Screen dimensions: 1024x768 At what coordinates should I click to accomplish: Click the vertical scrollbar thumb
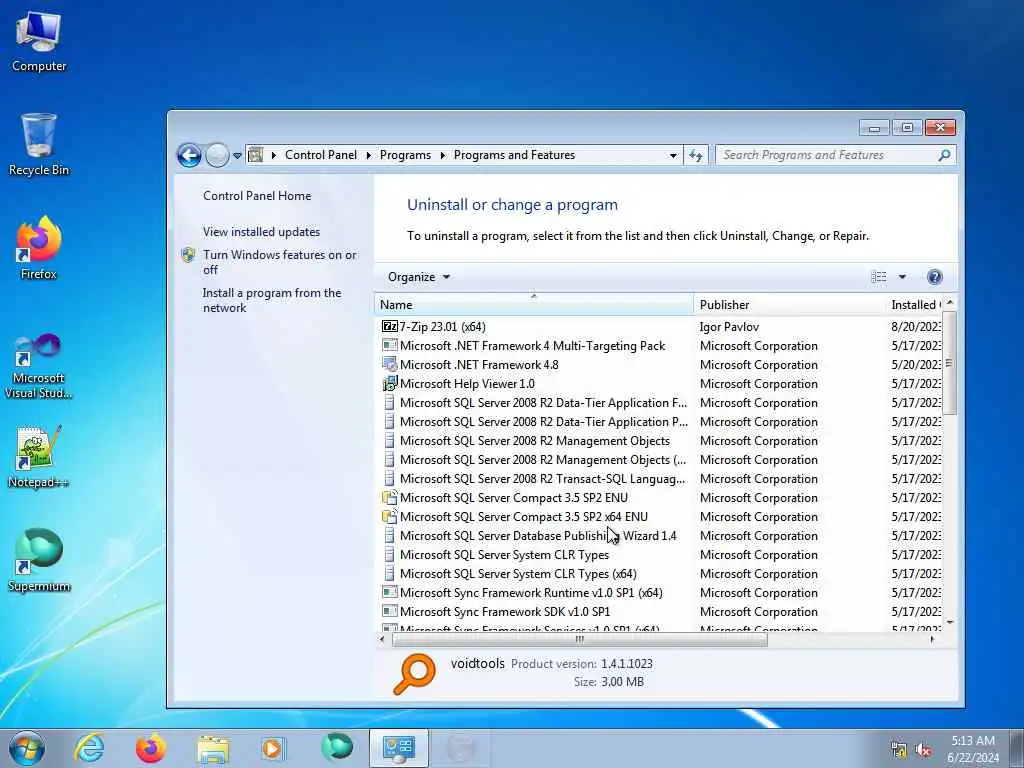[950, 363]
